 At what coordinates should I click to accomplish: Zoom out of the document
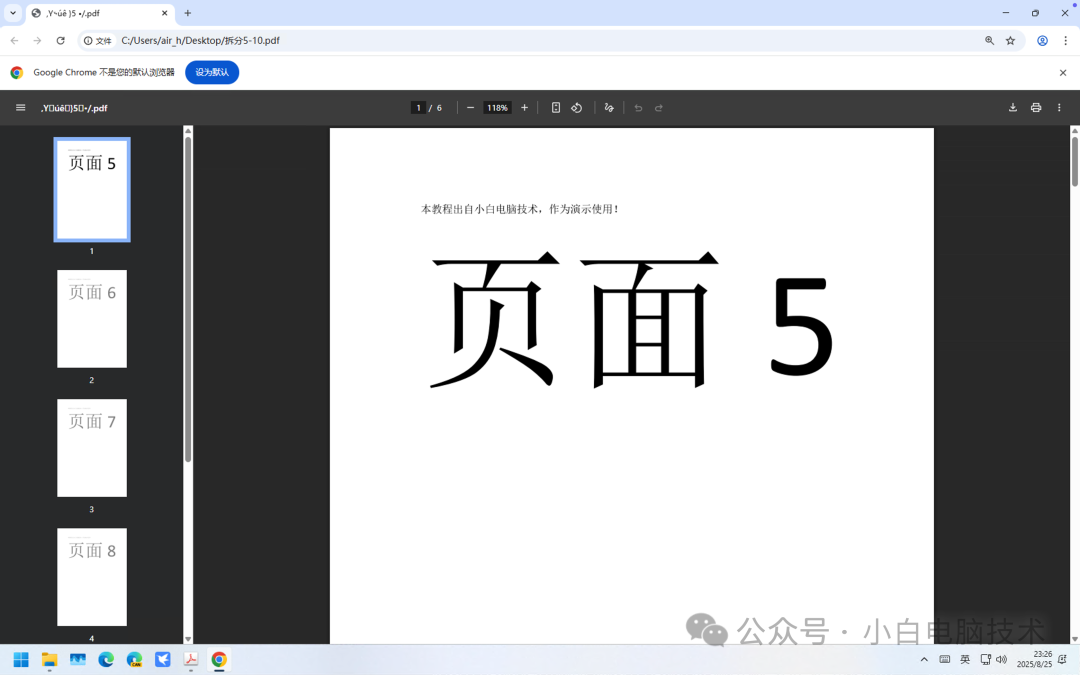click(x=470, y=107)
